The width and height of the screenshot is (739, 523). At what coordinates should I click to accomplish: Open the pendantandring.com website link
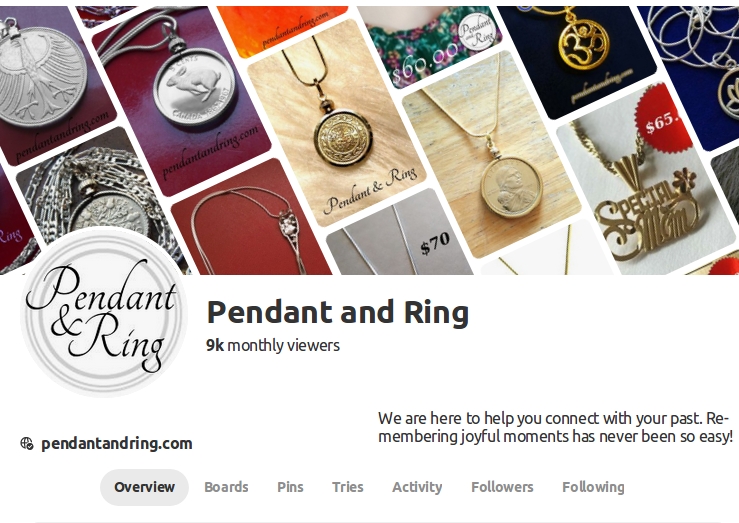click(x=116, y=443)
